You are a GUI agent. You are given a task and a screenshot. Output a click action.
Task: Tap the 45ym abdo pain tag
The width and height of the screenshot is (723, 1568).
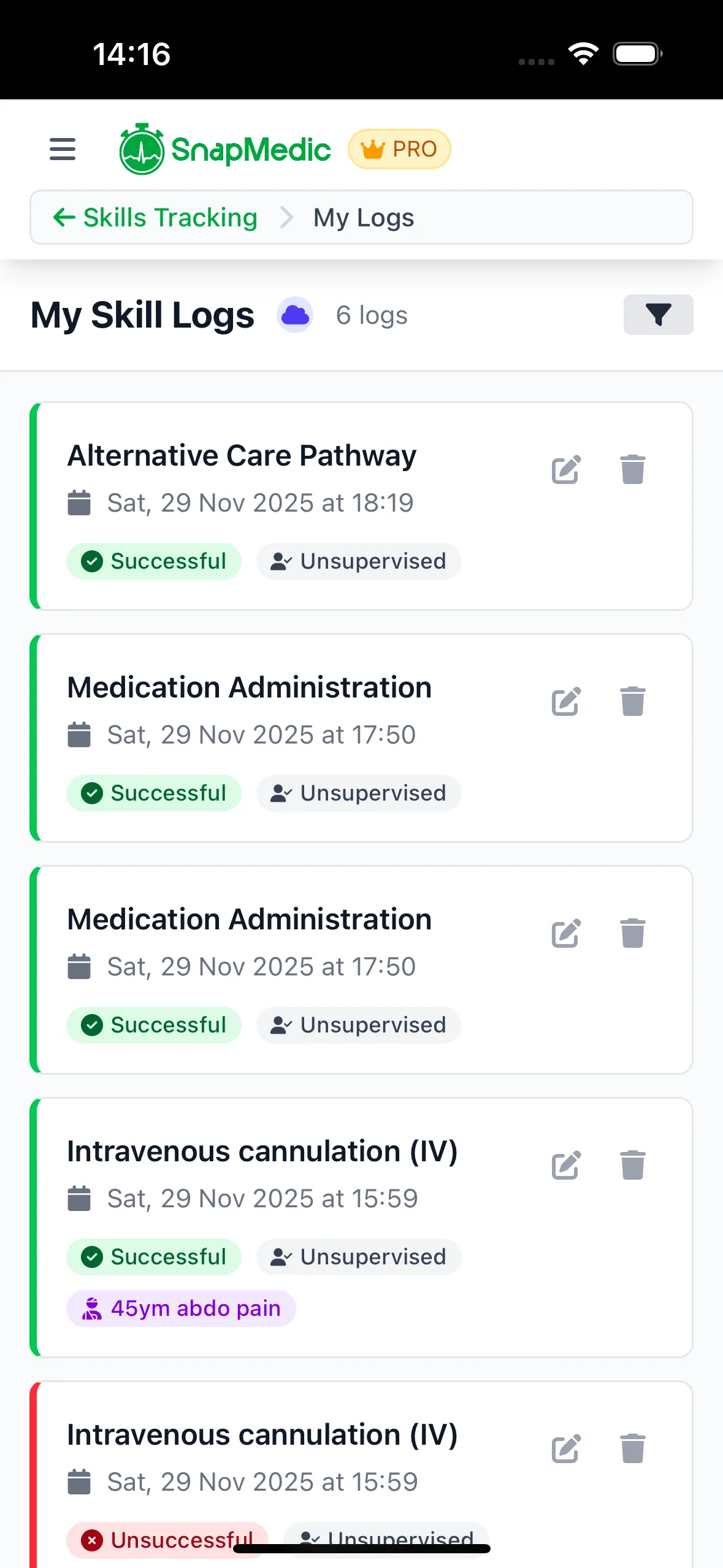181,1309
